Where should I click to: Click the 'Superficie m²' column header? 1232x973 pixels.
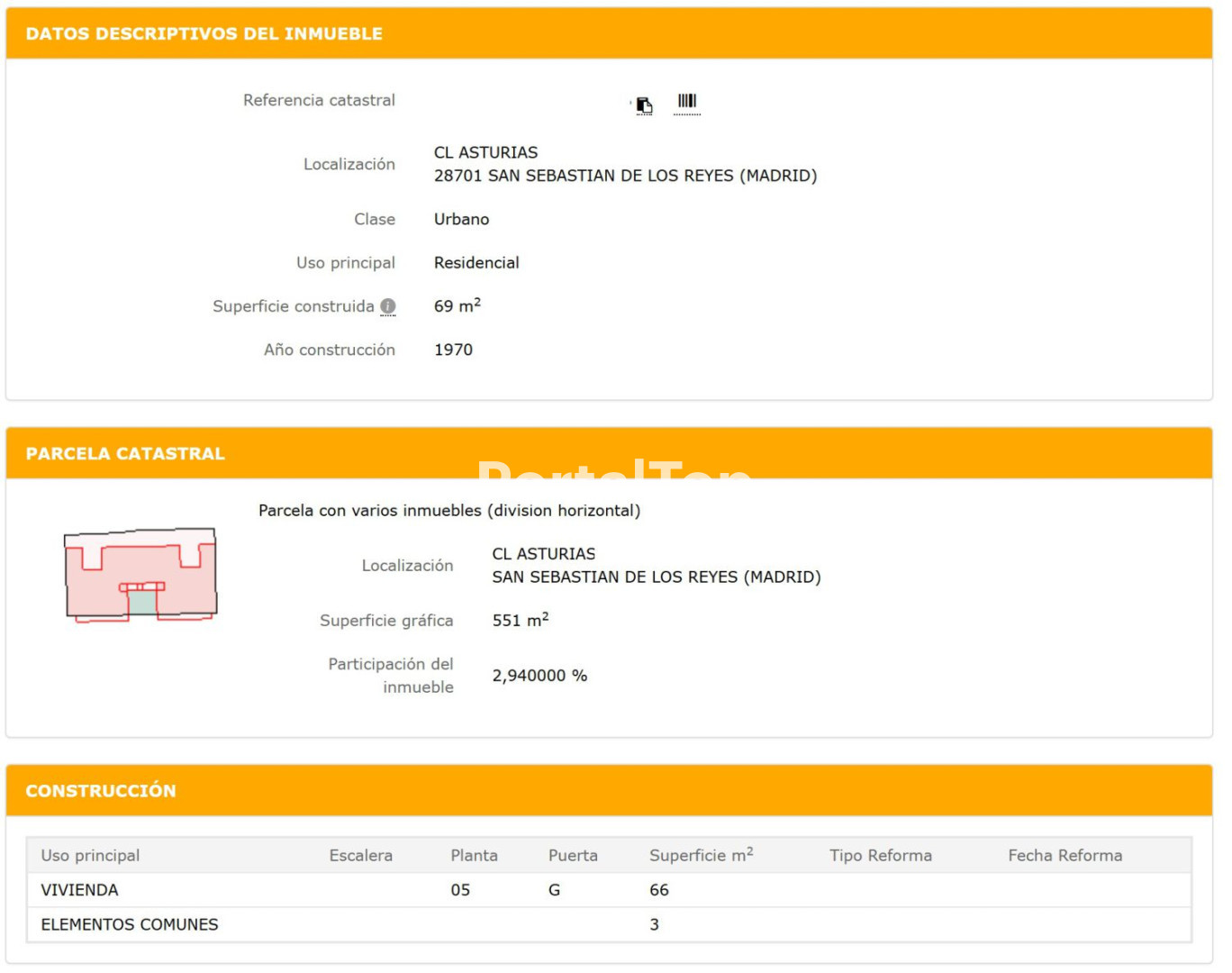coord(701,856)
